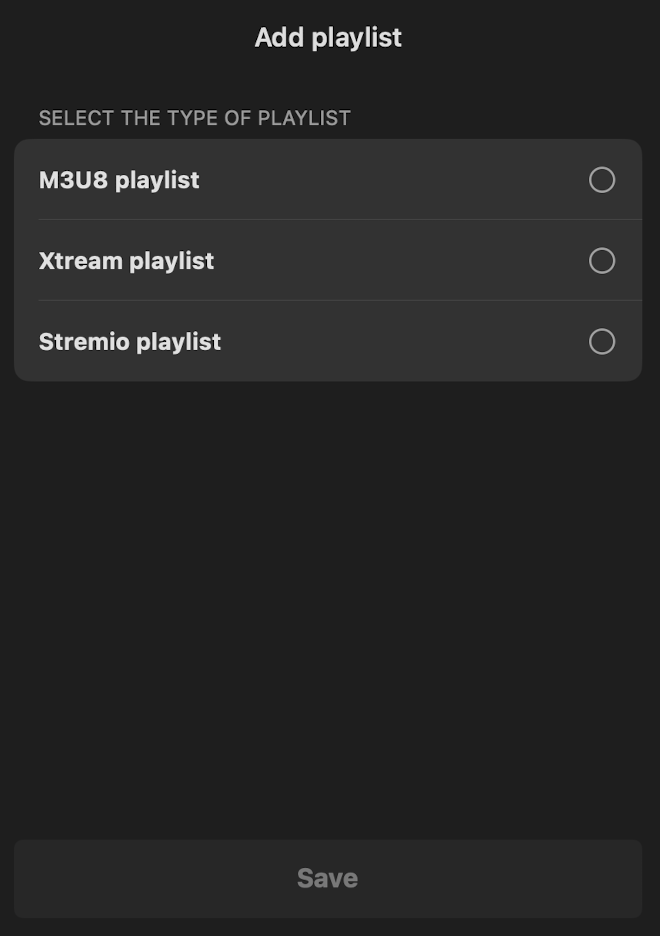Click the divider between M3U8 and Xtream rows
660x936 pixels.
340,220
